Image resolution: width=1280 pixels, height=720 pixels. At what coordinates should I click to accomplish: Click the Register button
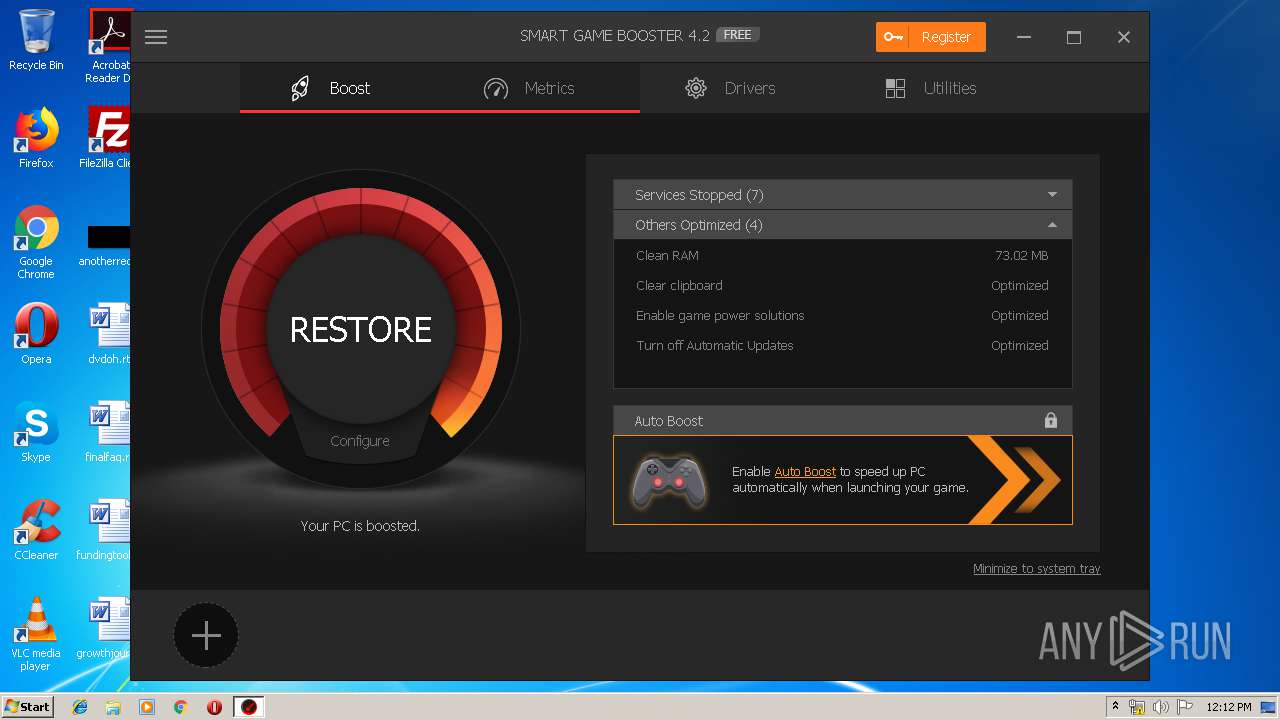930,37
